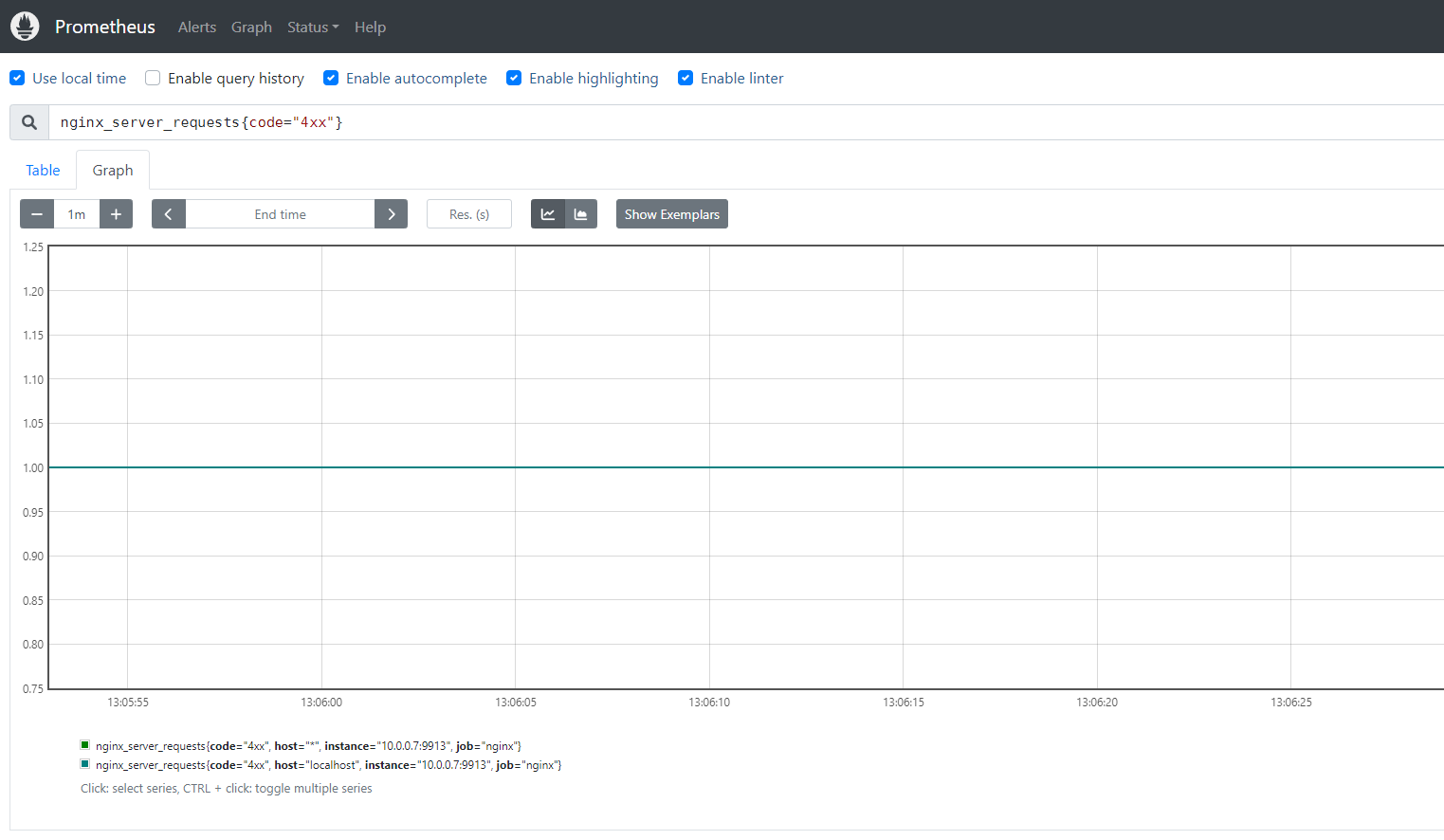This screenshot has height=840, width=1444.
Task: Open the Help page
Action: click(x=370, y=27)
